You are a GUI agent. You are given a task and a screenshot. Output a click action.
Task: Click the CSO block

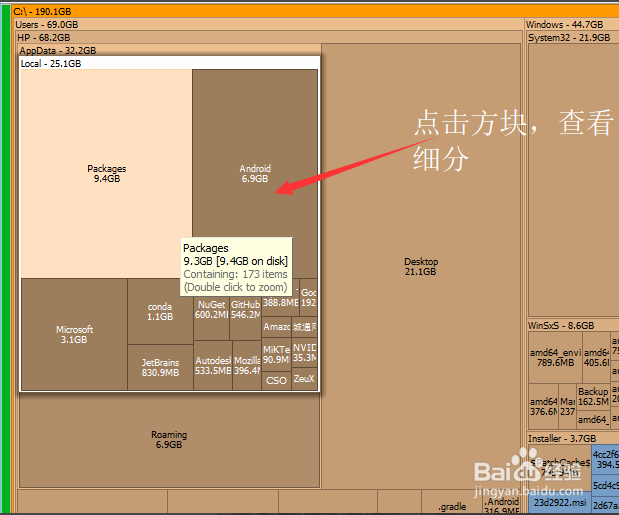click(x=276, y=380)
